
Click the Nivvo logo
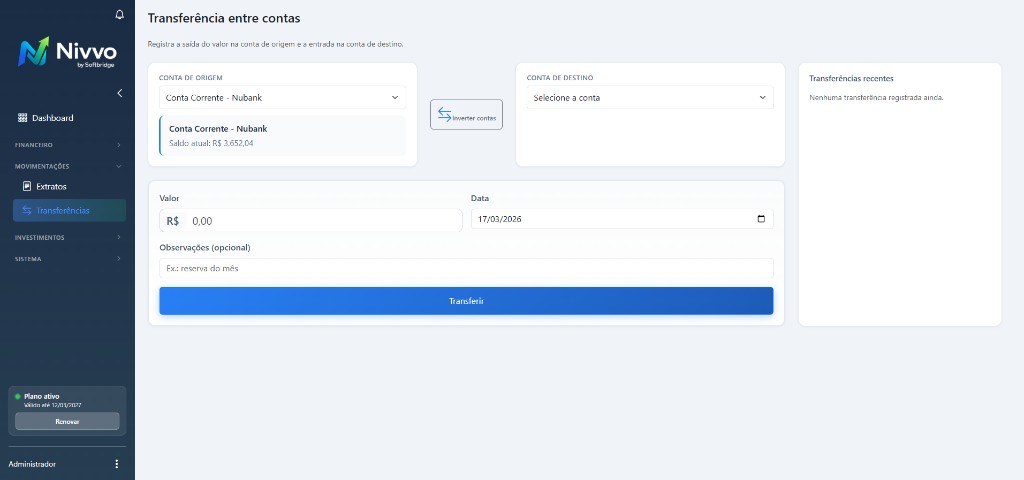coord(67,52)
